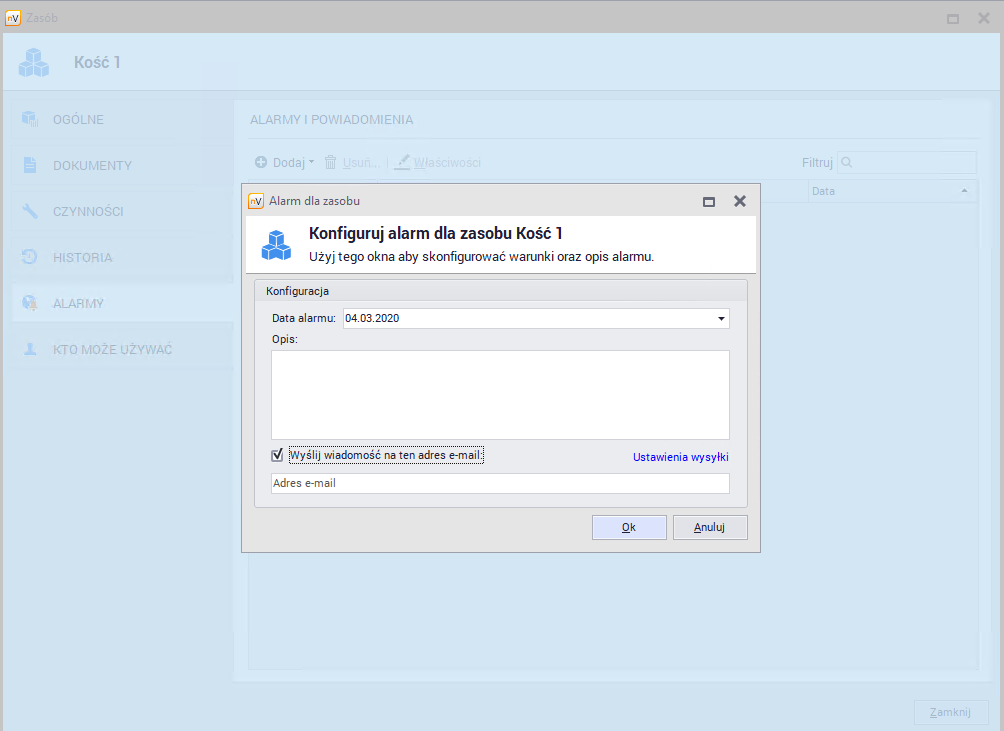This screenshot has height=731, width=1004.
Task: Click the Alarmy bell icon
Action: coord(30,304)
